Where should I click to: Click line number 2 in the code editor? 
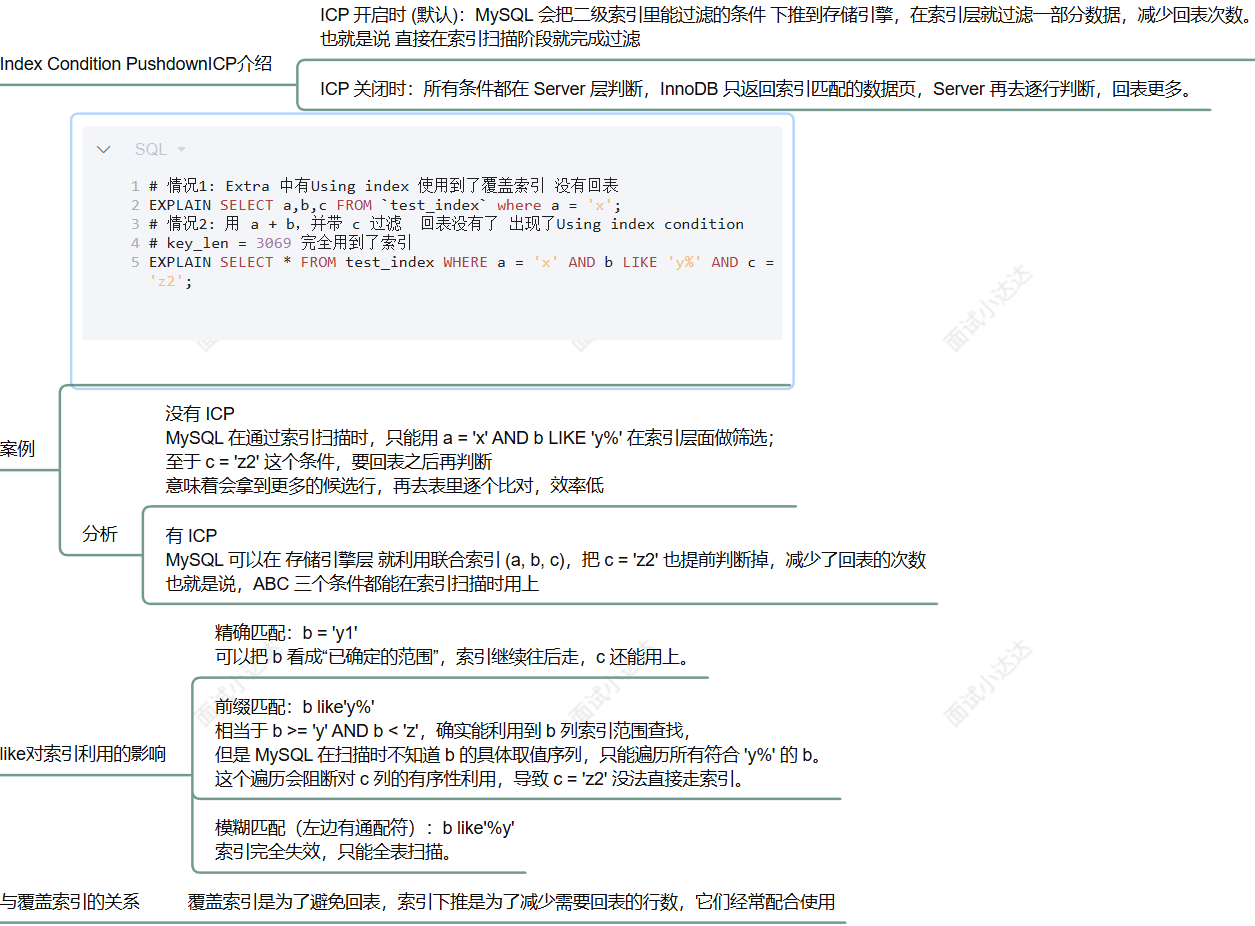[x=134, y=205]
